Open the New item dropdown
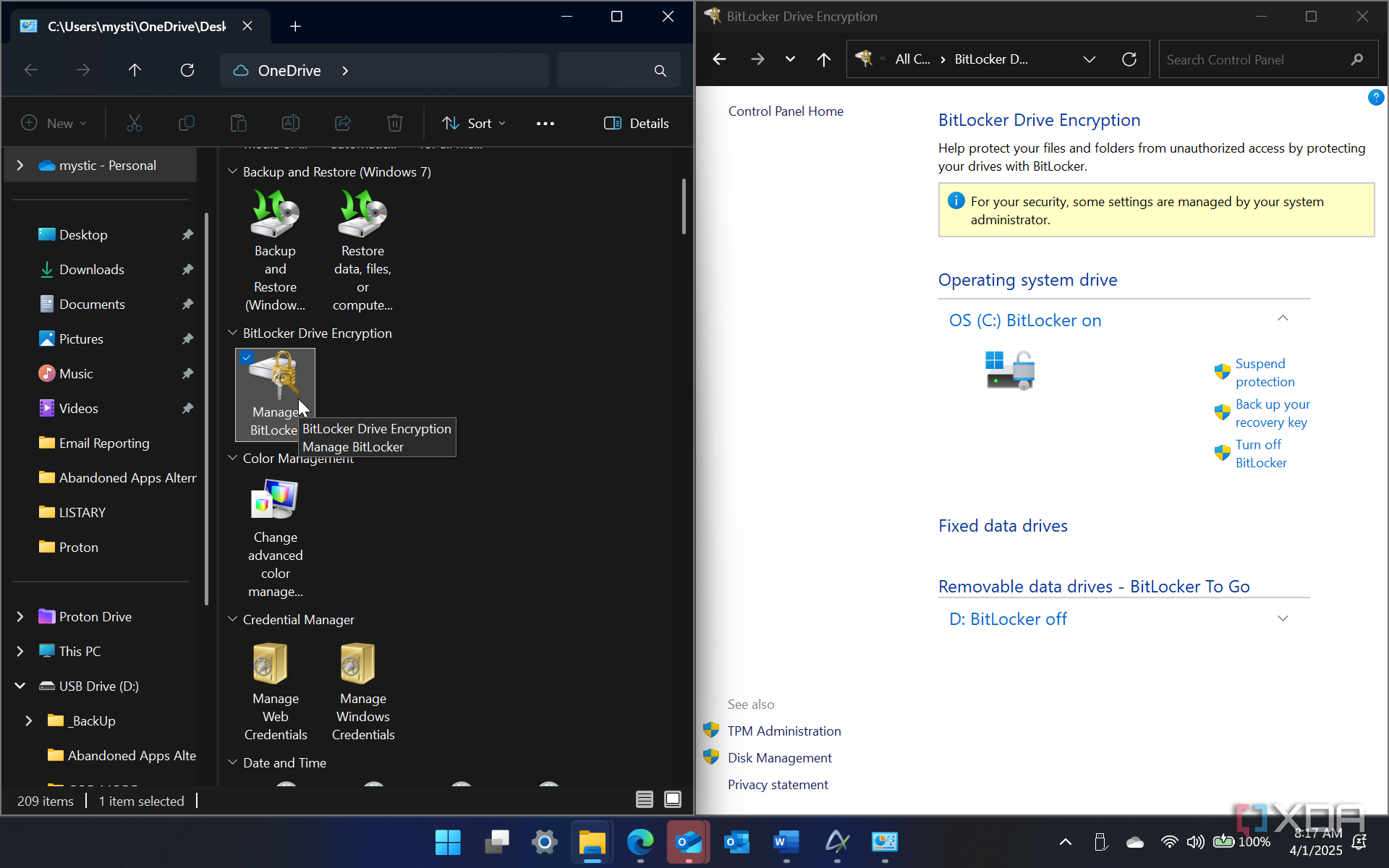Viewport: 1389px width, 868px height. [x=54, y=123]
